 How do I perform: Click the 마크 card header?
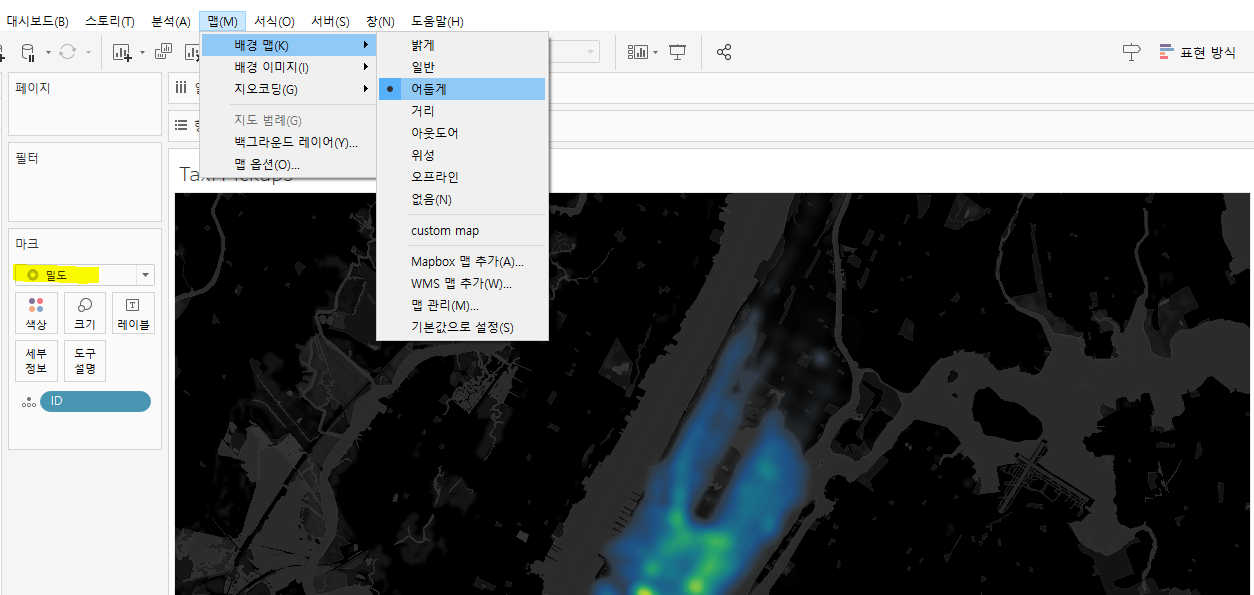coord(27,244)
